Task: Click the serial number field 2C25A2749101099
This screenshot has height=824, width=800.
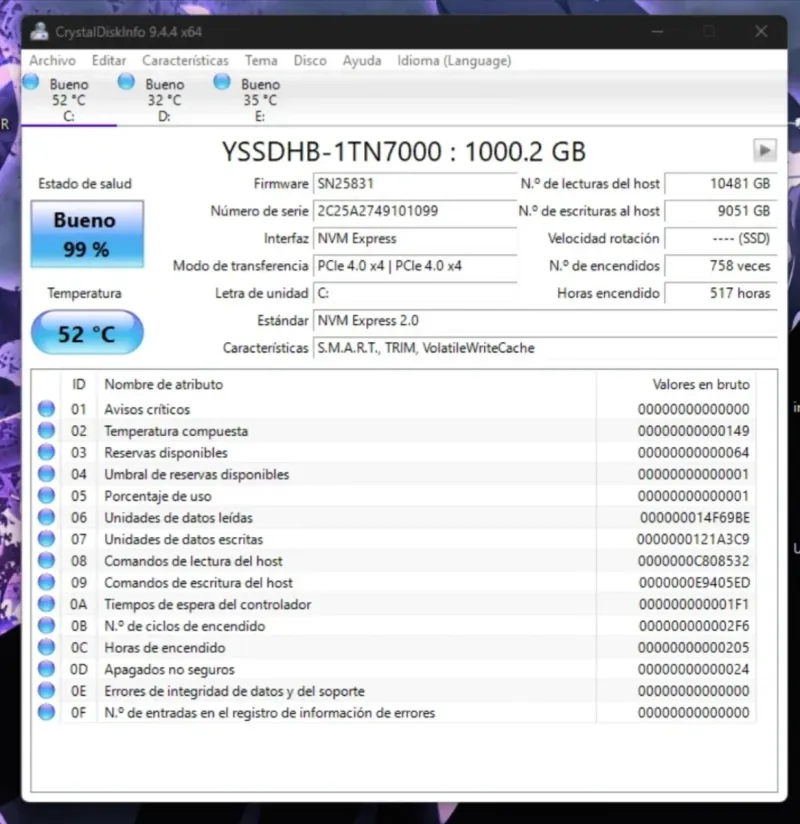Action: coord(415,211)
